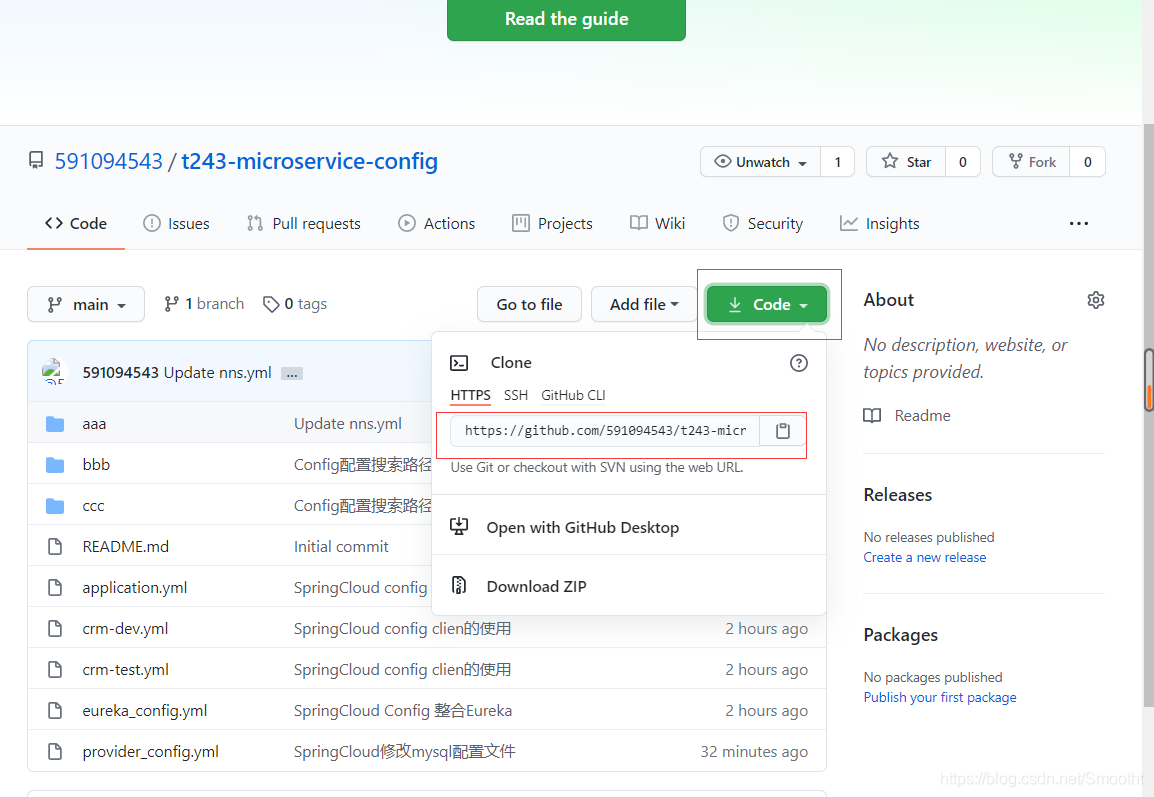The height and width of the screenshot is (797, 1154).
Task: Click the zip file icon beside Download ZIP
Action: pos(459,586)
